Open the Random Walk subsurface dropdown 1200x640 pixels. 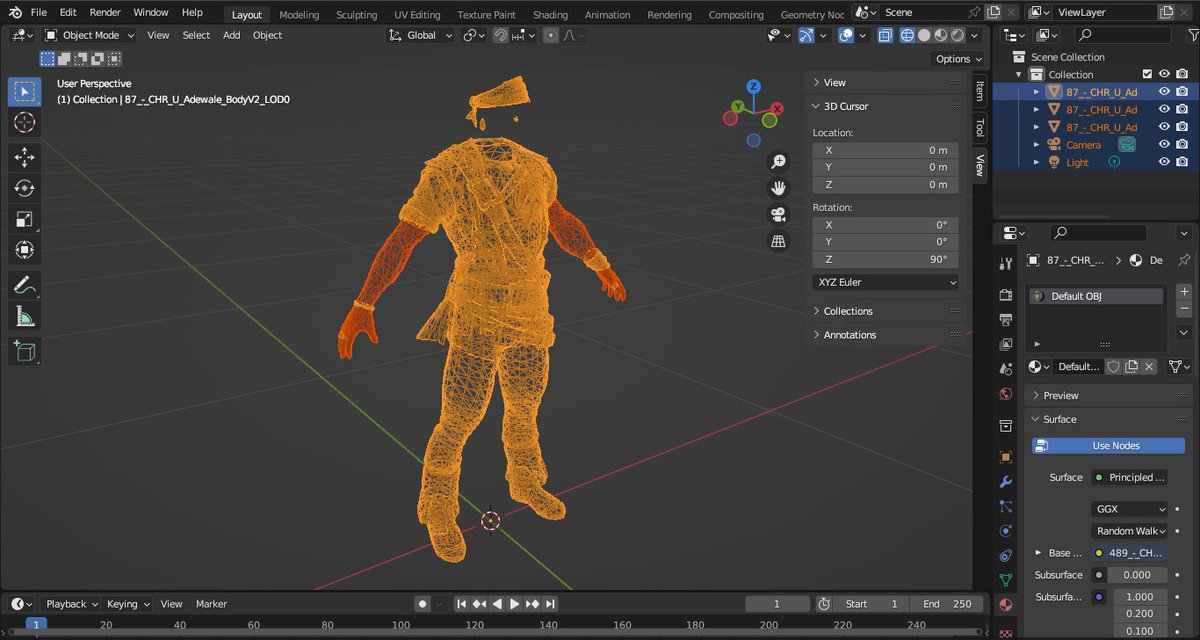[x=1130, y=531]
